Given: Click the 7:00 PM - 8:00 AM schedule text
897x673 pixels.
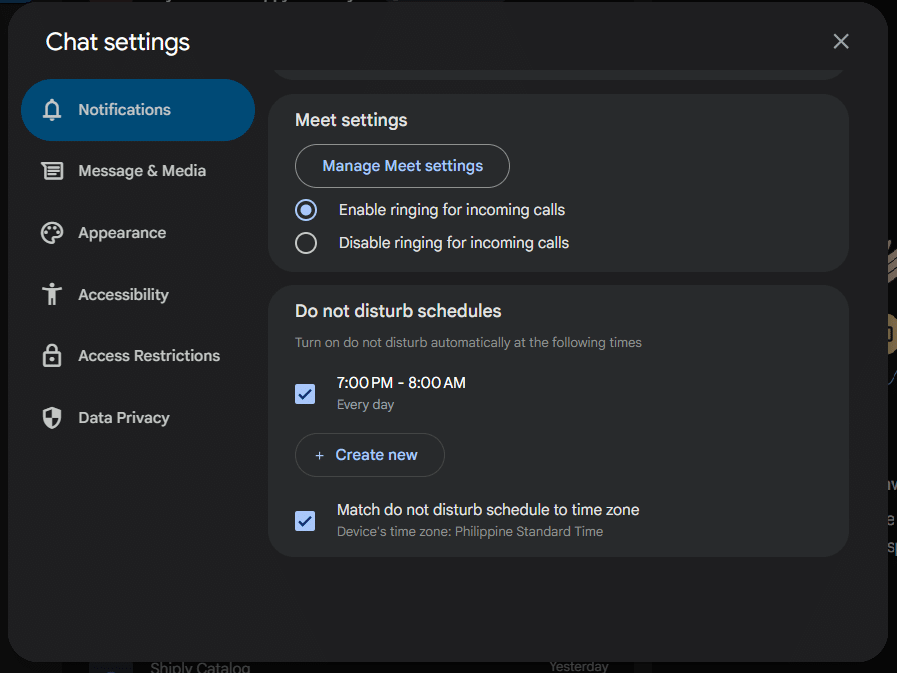Looking at the screenshot, I should (401, 383).
